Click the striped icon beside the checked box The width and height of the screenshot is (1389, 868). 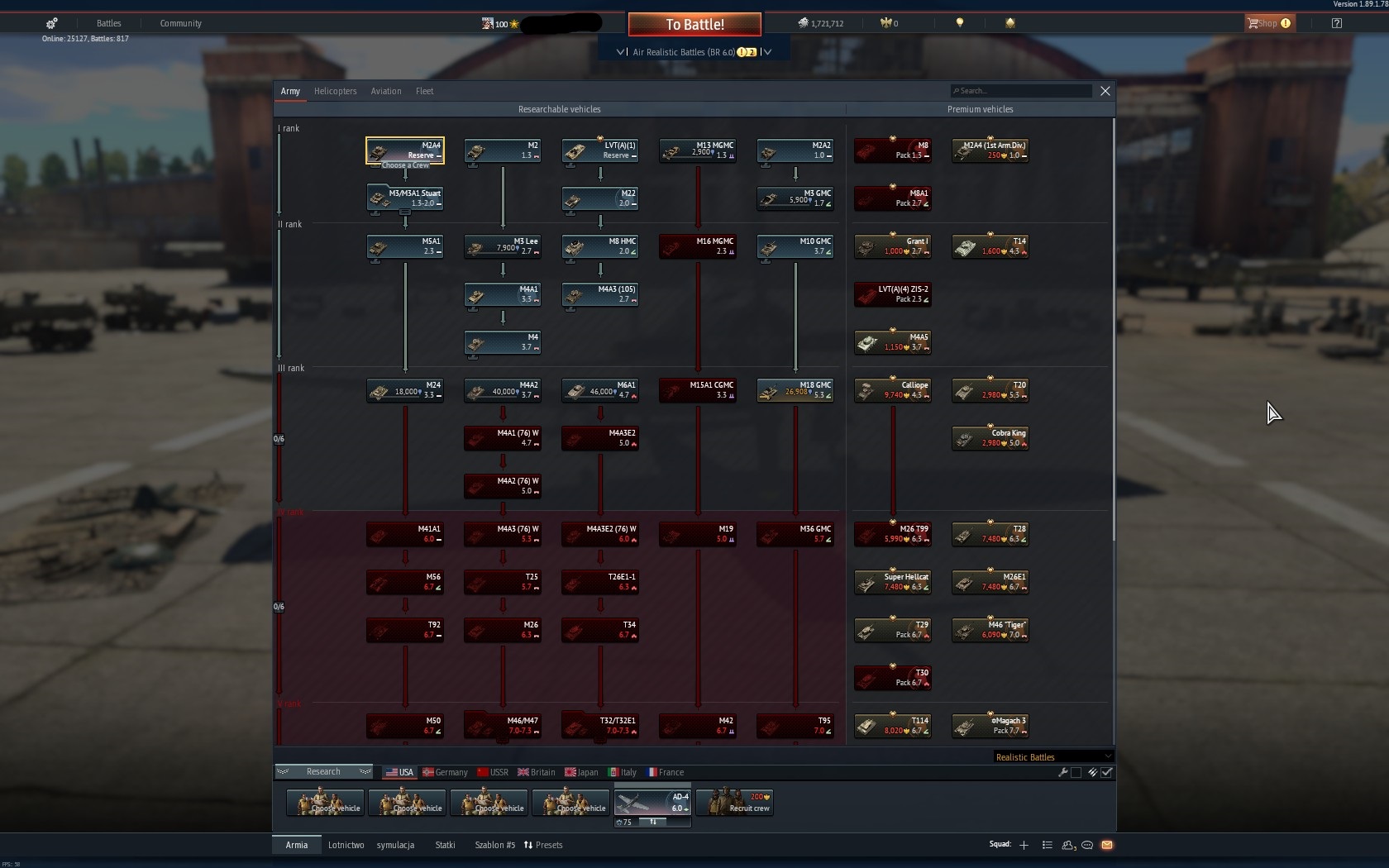1092,772
